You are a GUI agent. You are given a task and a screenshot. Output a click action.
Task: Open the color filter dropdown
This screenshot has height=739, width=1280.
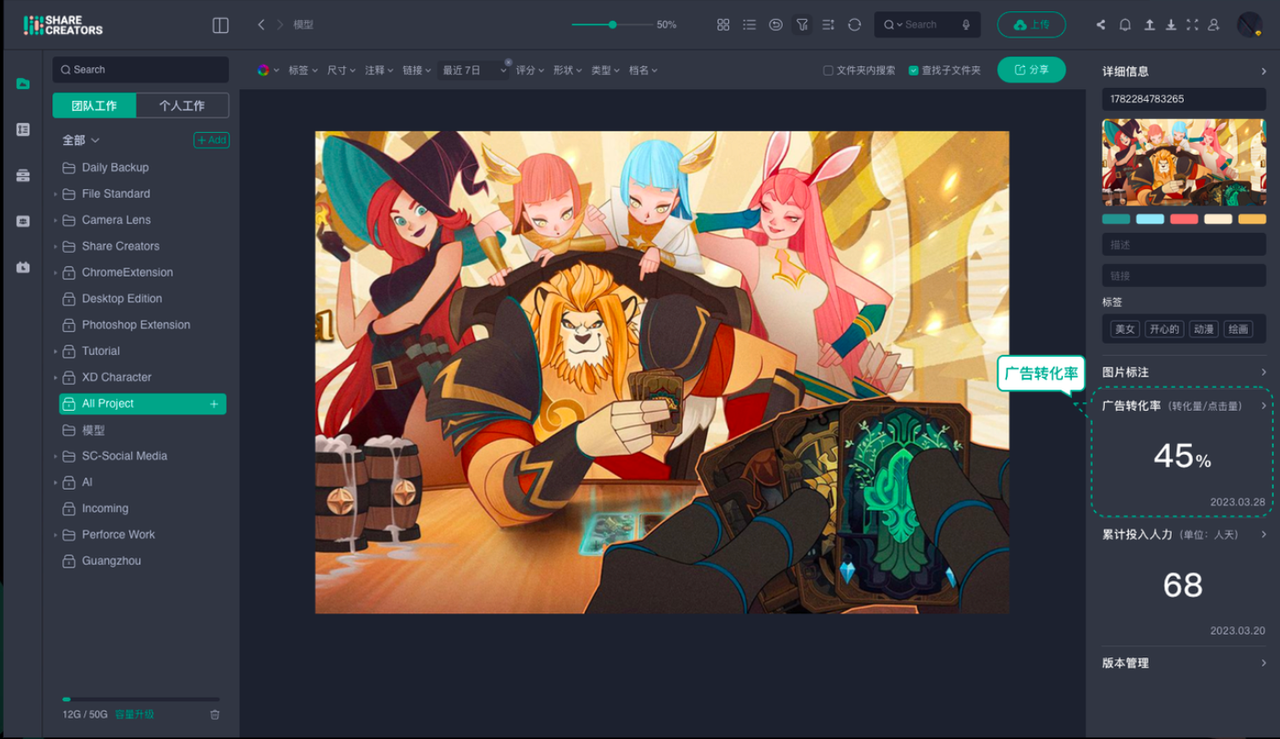268,70
